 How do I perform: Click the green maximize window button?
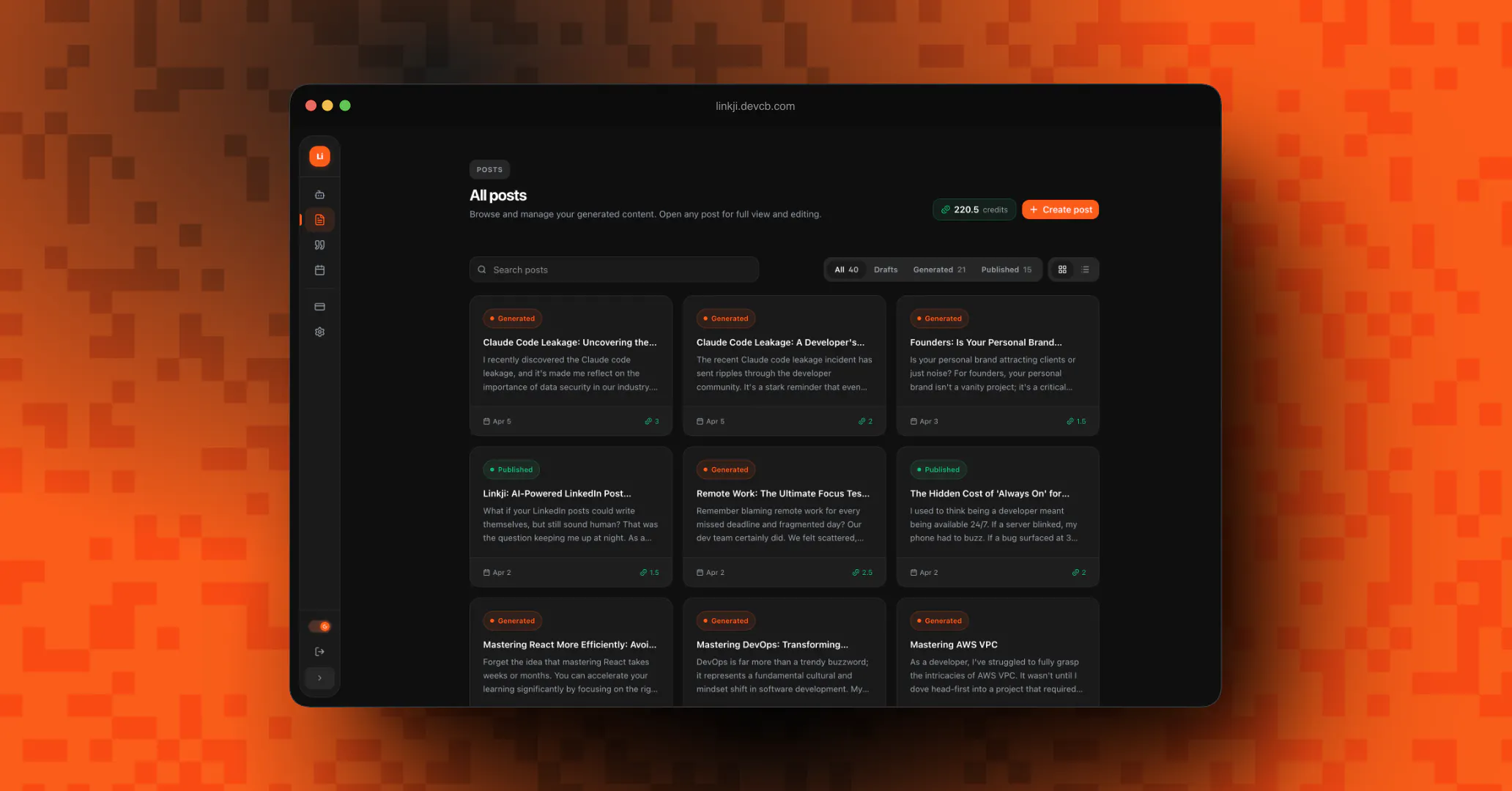345,105
